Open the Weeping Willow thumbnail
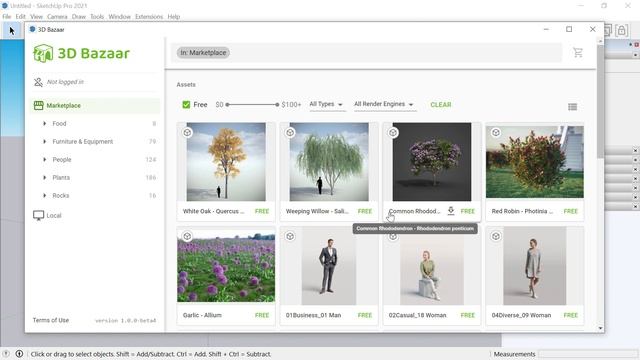Viewport: 640px width, 360px height. [x=329, y=162]
